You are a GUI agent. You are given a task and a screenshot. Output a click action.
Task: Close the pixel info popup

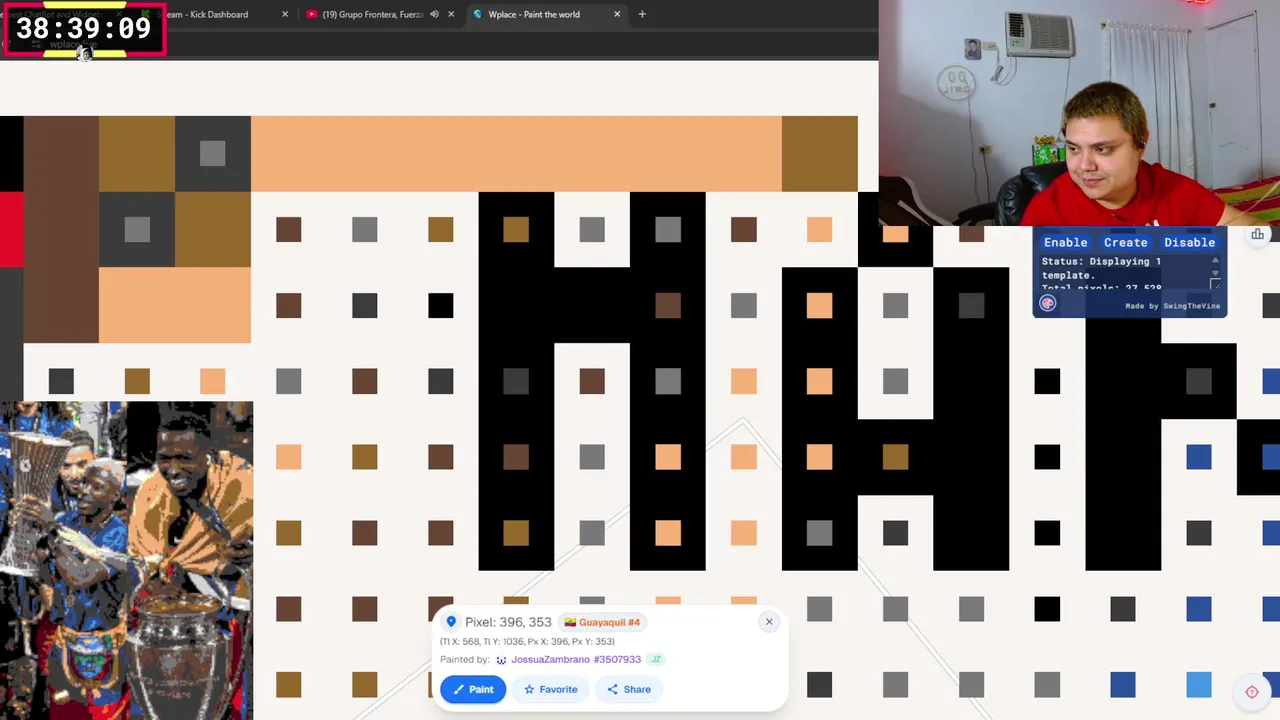[x=769, y=622]
